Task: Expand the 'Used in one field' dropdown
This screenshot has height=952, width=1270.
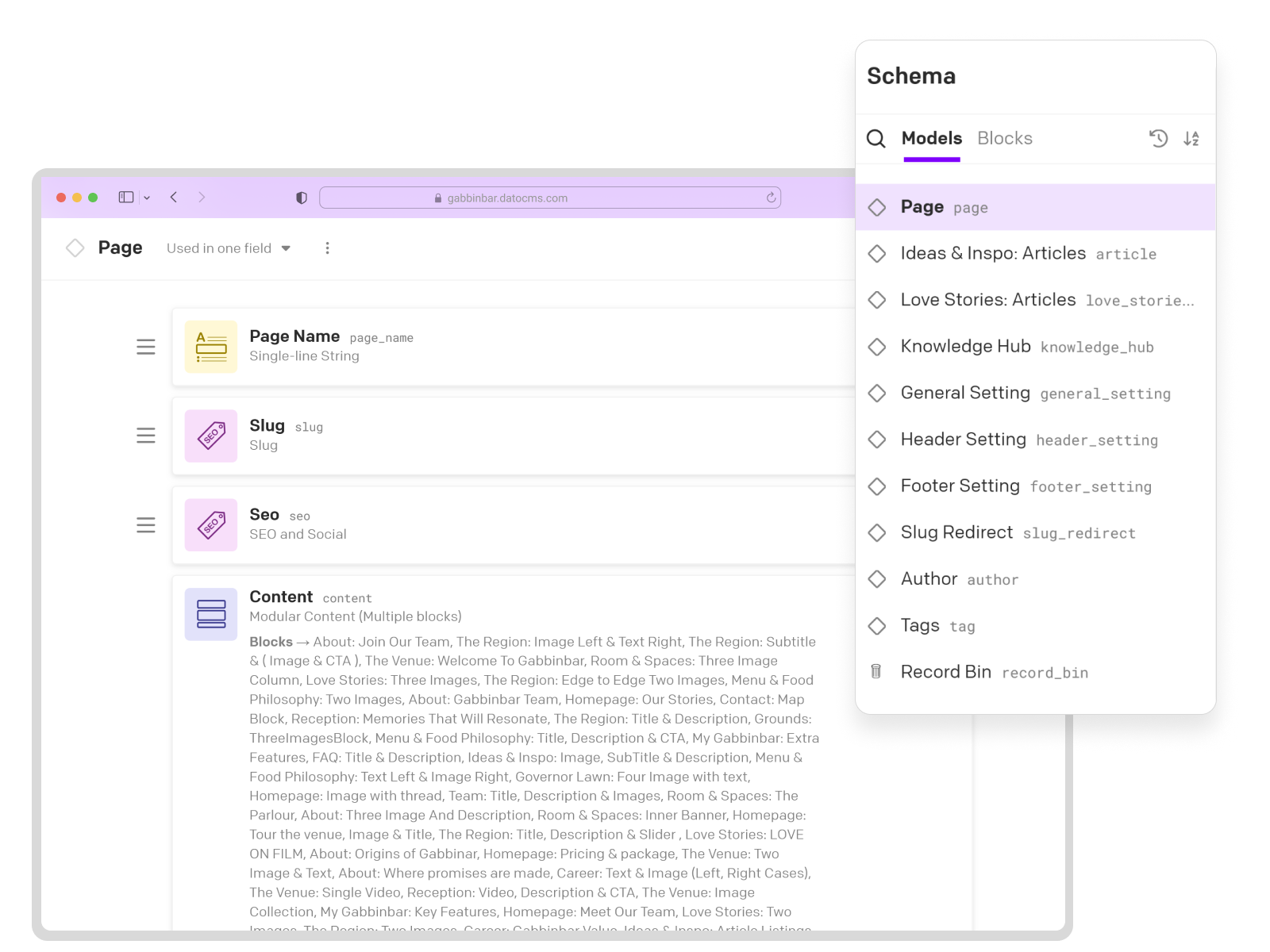Action: click(229, 248)
